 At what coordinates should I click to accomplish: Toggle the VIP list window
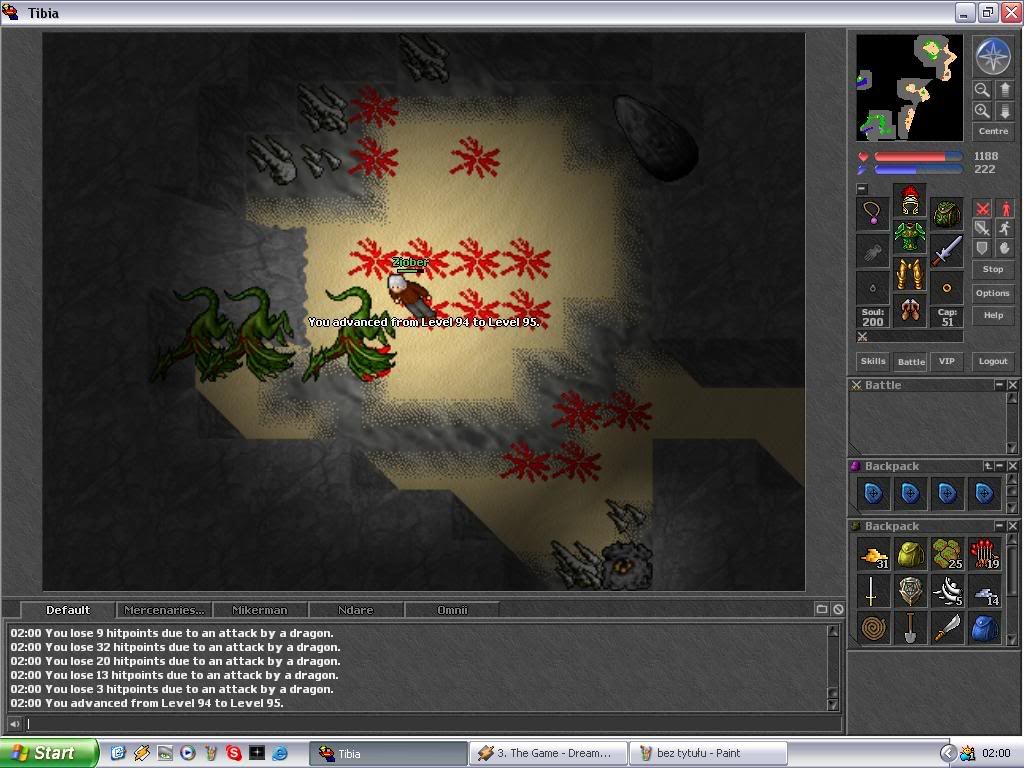click(x=946, y=361)
